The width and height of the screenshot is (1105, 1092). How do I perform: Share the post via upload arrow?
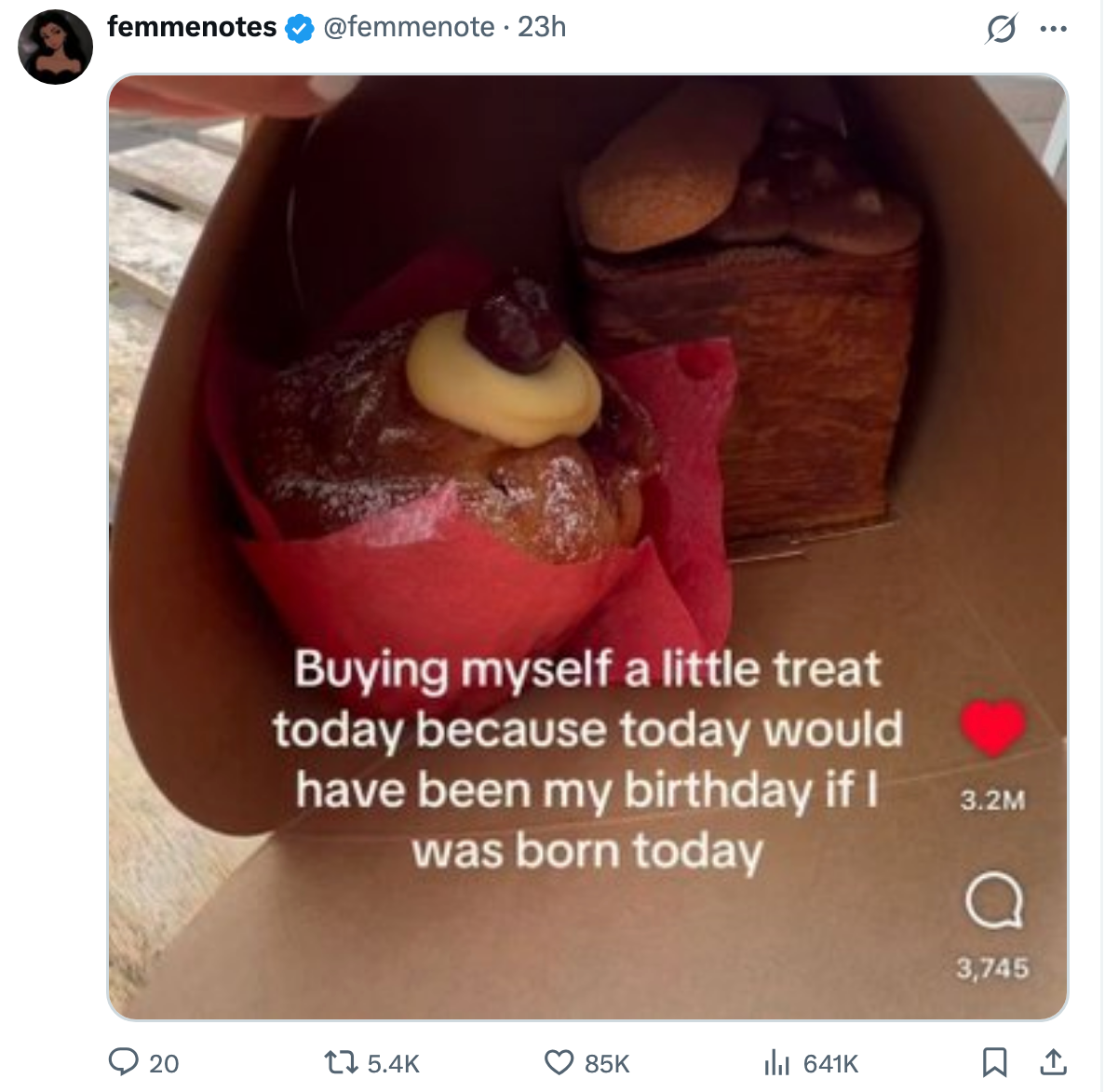(x=1052, y=1062)
